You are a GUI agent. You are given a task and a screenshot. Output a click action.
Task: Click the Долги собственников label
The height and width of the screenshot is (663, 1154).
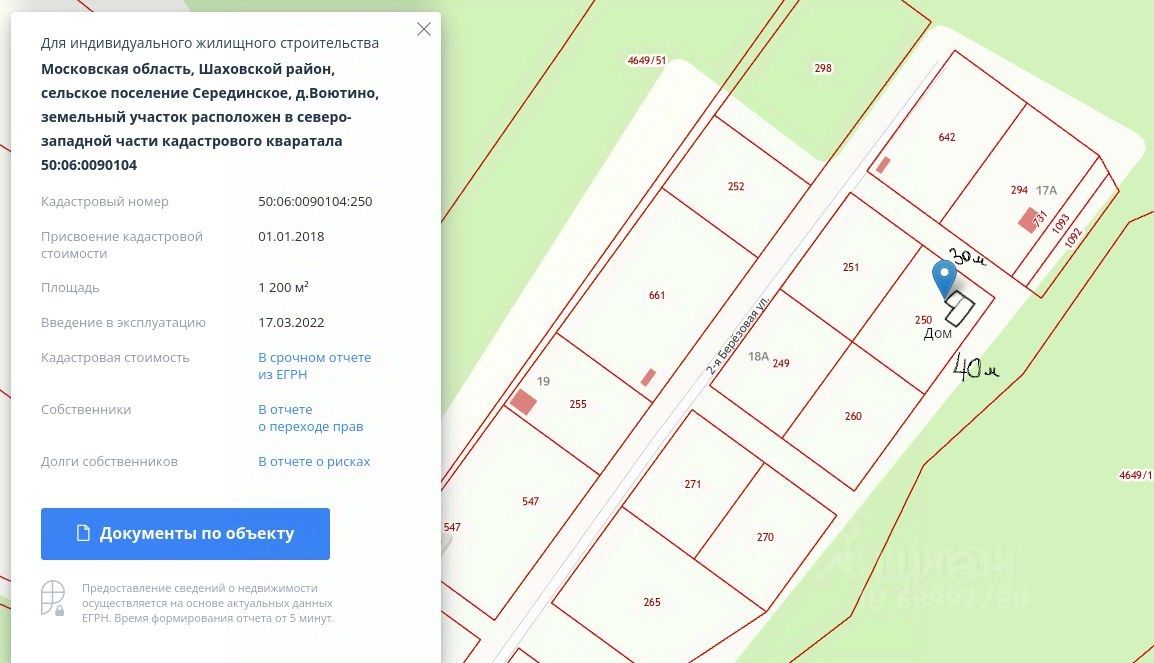pos(109,461)
